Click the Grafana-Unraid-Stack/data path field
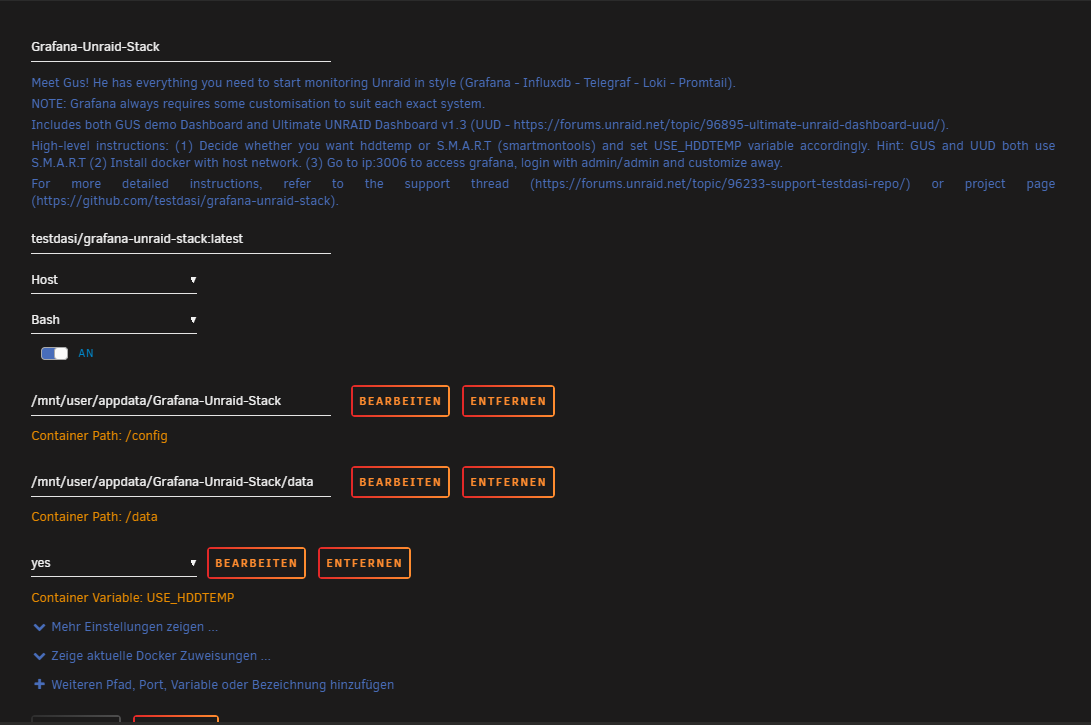This screenshot has height=725, width=1091. click(x=181, y=481)
